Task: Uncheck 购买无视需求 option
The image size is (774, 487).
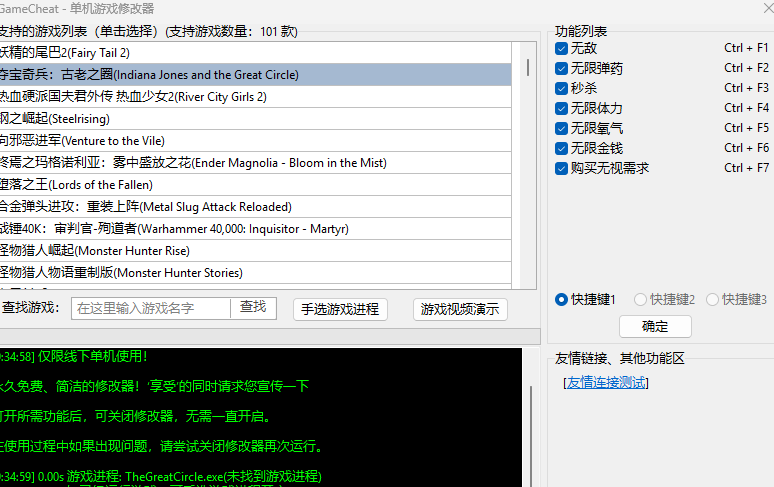Action: [x=561, y=169]
